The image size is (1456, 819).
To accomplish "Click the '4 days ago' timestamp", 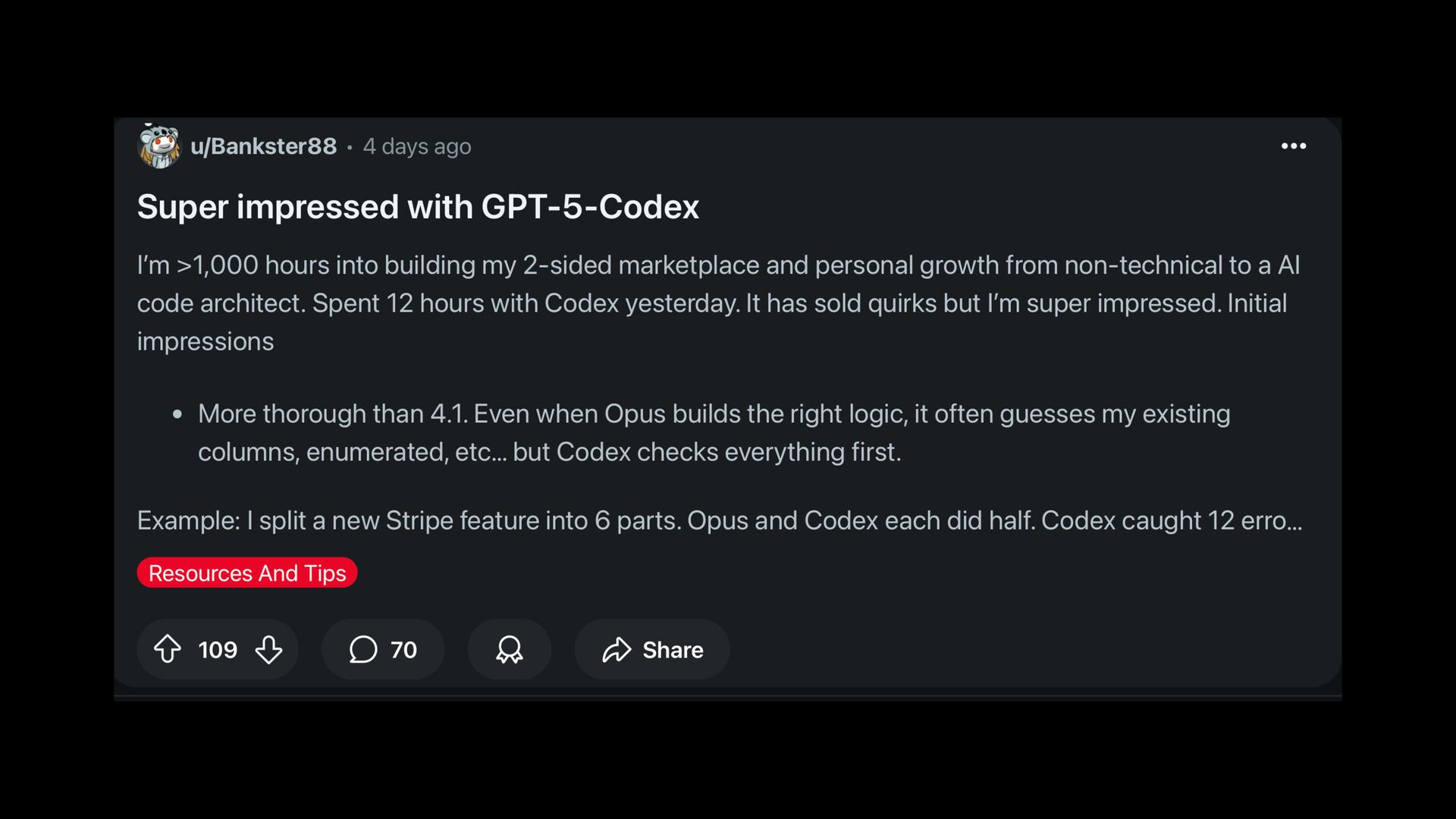I will click(x=417, y=146).
